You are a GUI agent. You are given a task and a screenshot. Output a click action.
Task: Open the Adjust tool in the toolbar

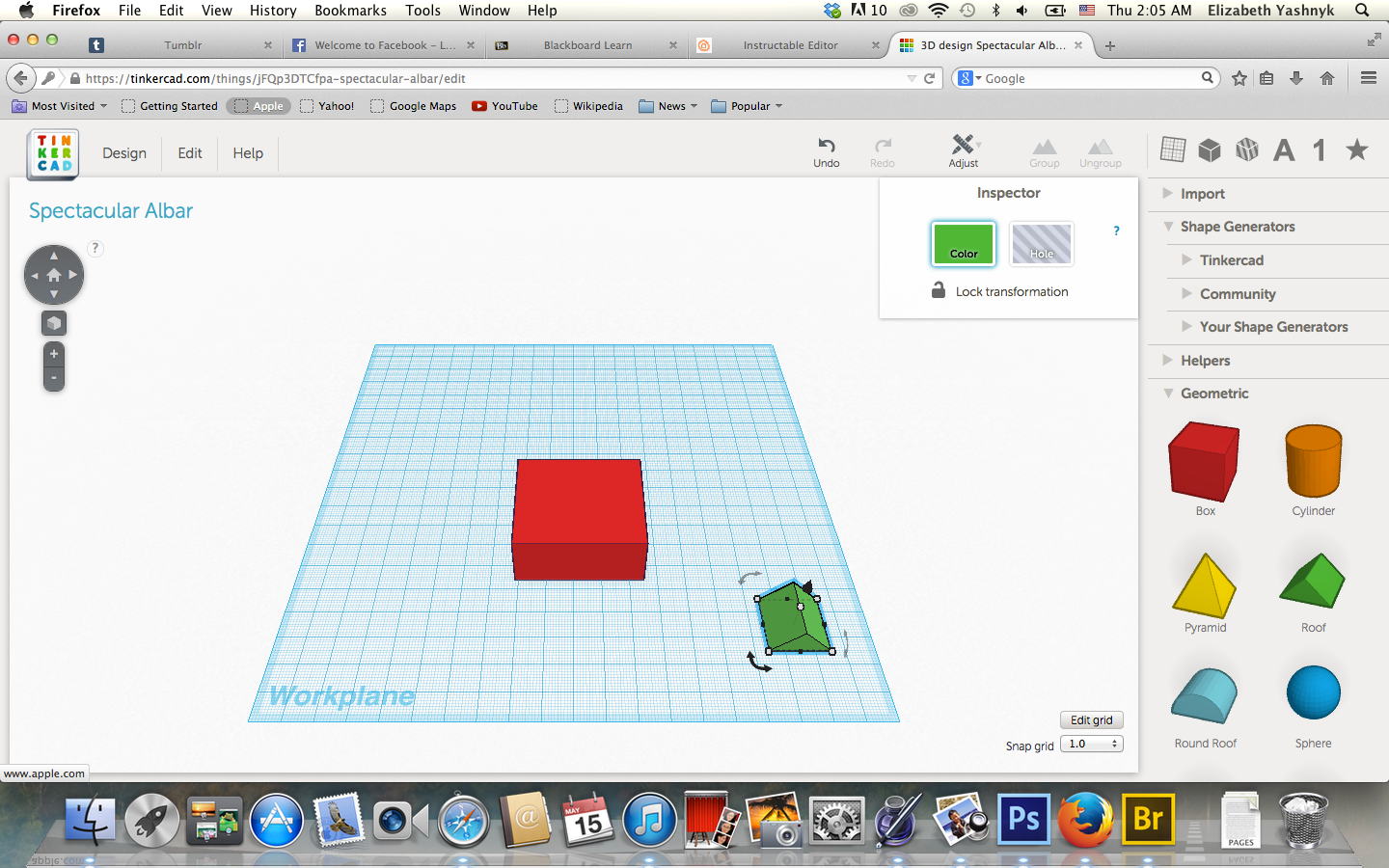tap(962, 149)
